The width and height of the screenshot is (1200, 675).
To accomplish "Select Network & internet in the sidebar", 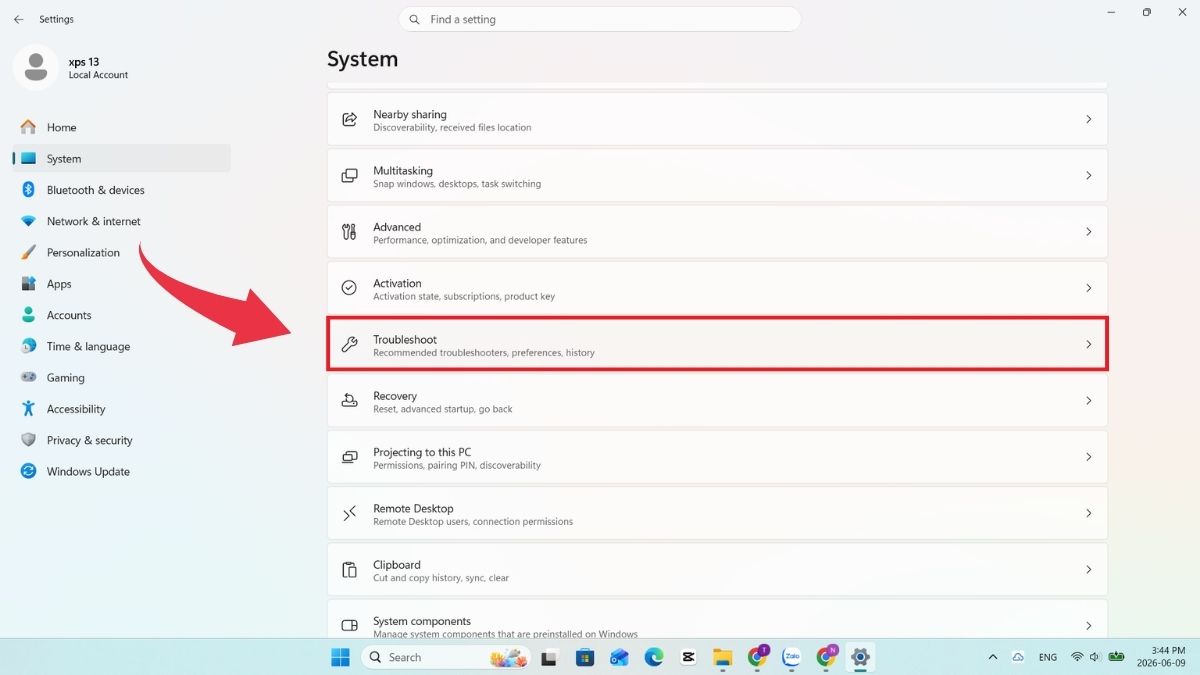I will [x=121, y=221].
